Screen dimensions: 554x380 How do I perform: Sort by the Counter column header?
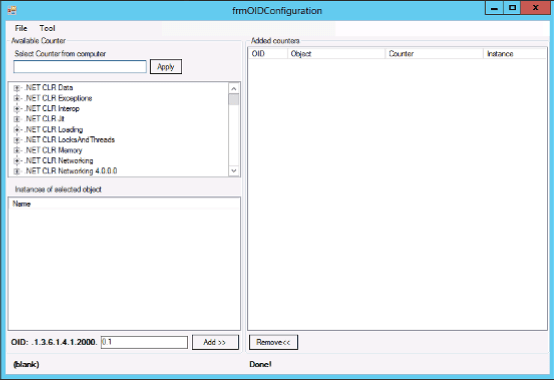point(434,54)
